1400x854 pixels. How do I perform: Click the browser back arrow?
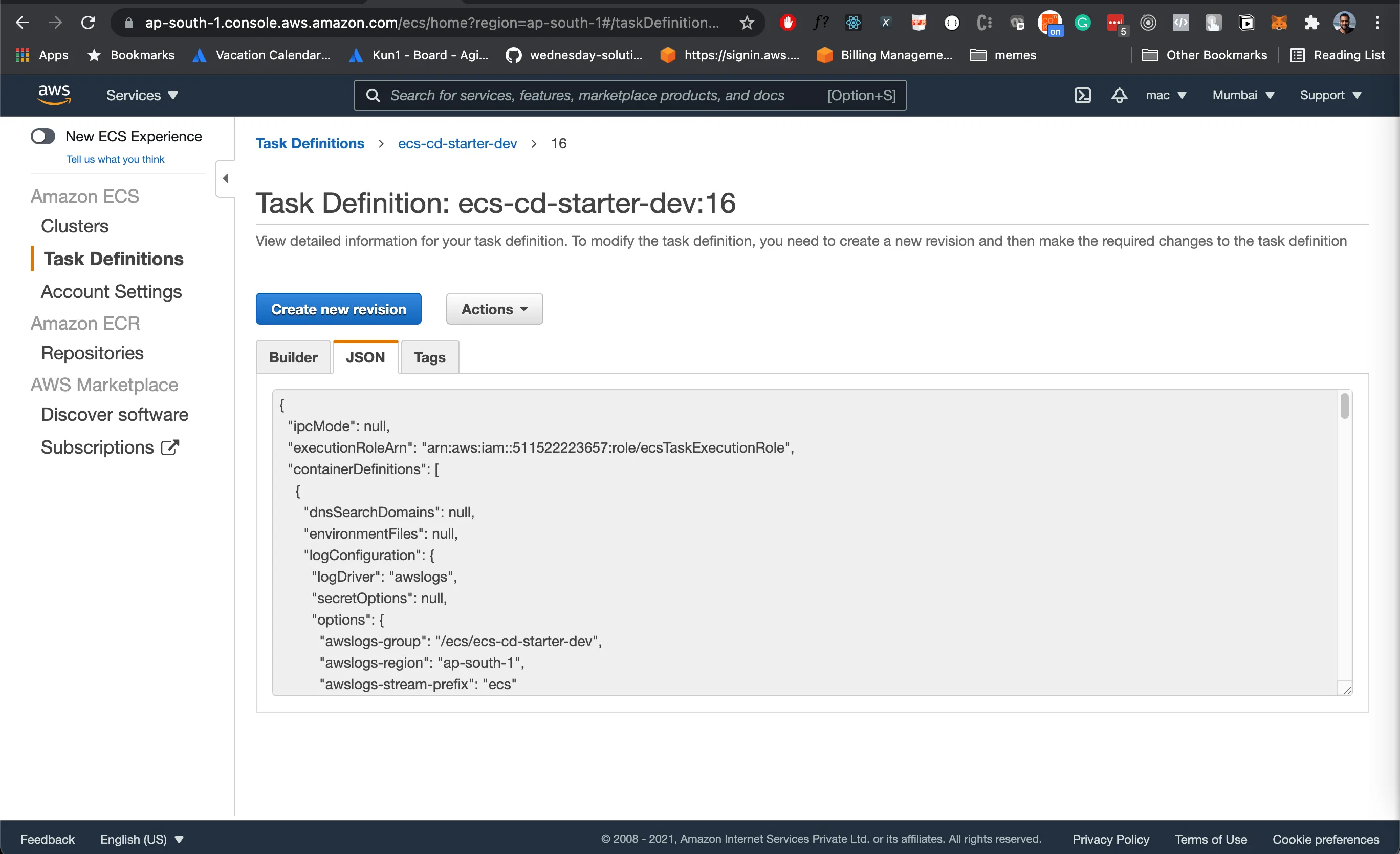click(x=22, y=23)
